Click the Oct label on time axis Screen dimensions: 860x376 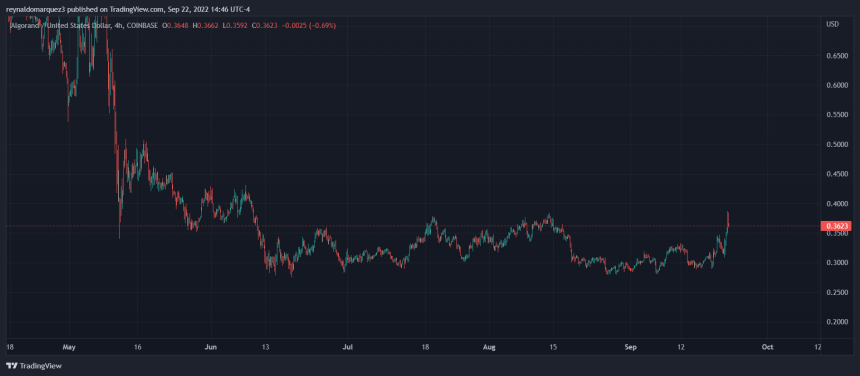point(767,347)
